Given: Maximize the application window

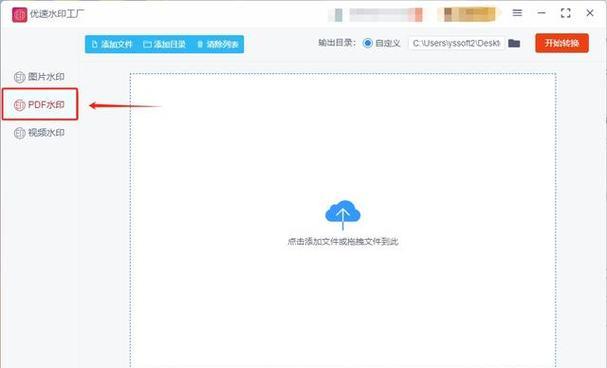Looking at the screenshot, I should pyautogui.click(x=566, y=13).
